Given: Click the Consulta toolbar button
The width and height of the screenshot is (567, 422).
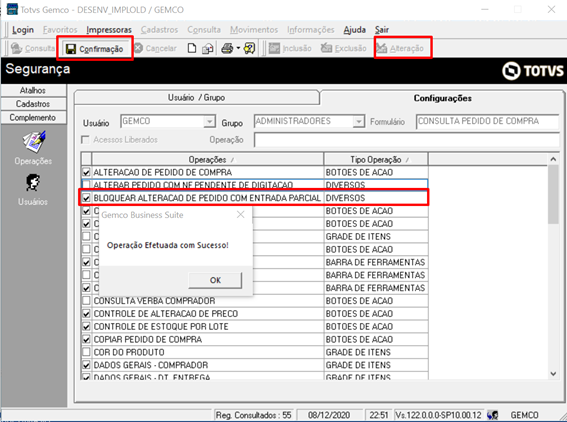Looking at the screenshot, I should coord(33,48).
